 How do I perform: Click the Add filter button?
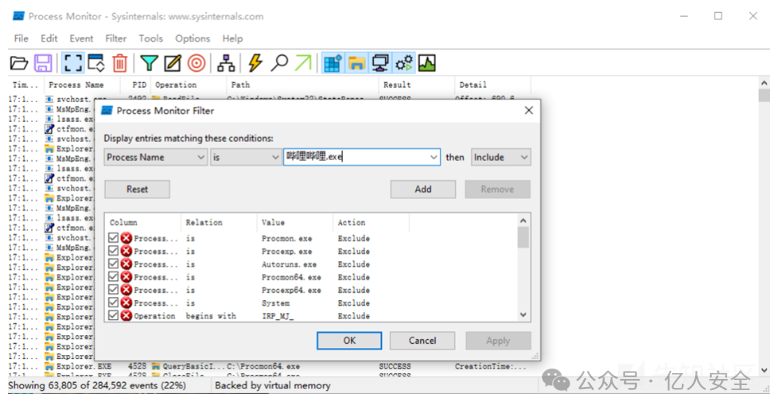pos(423,189)
